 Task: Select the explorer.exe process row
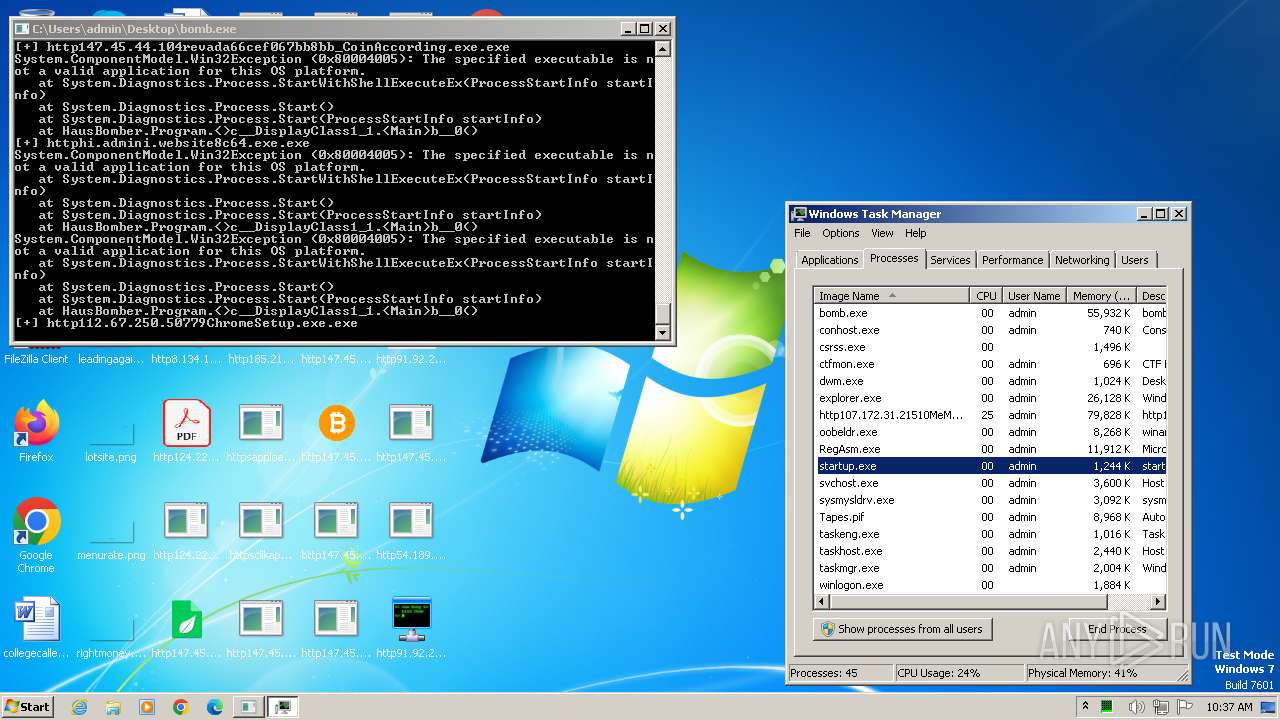[990, 398]
